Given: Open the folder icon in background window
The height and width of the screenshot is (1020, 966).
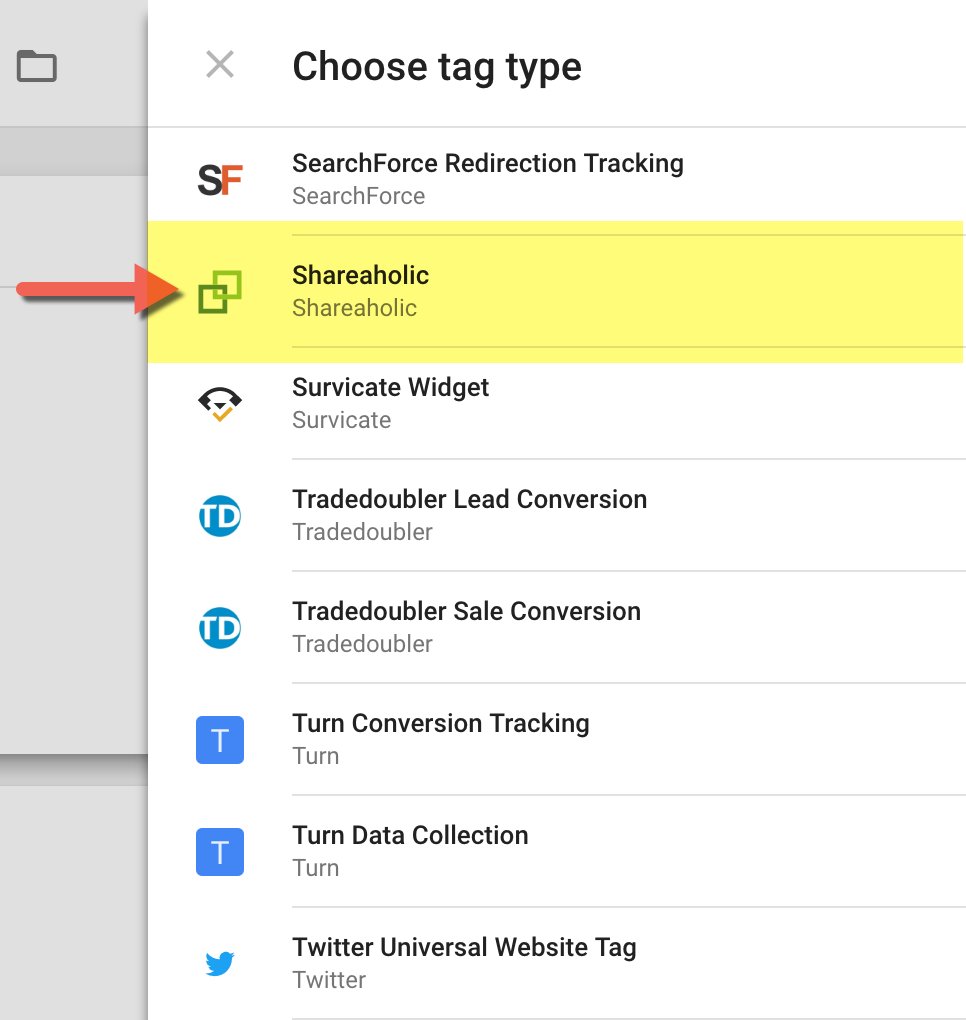Looking at the screenshot, I should (36, 66).
